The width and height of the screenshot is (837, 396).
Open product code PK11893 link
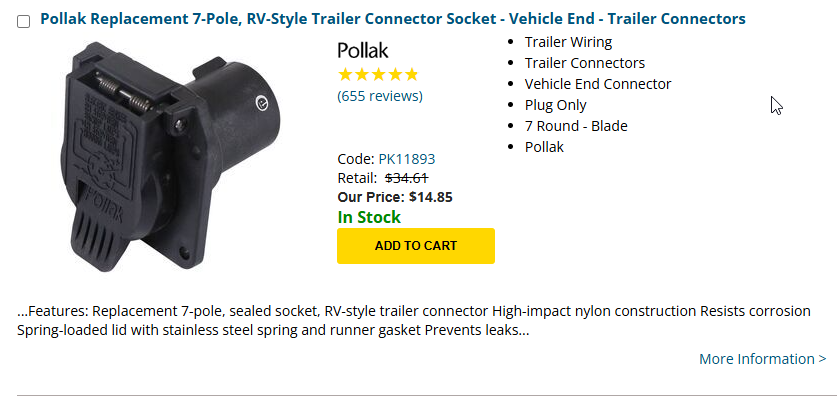pyautogui.click(x=407, y=159)
